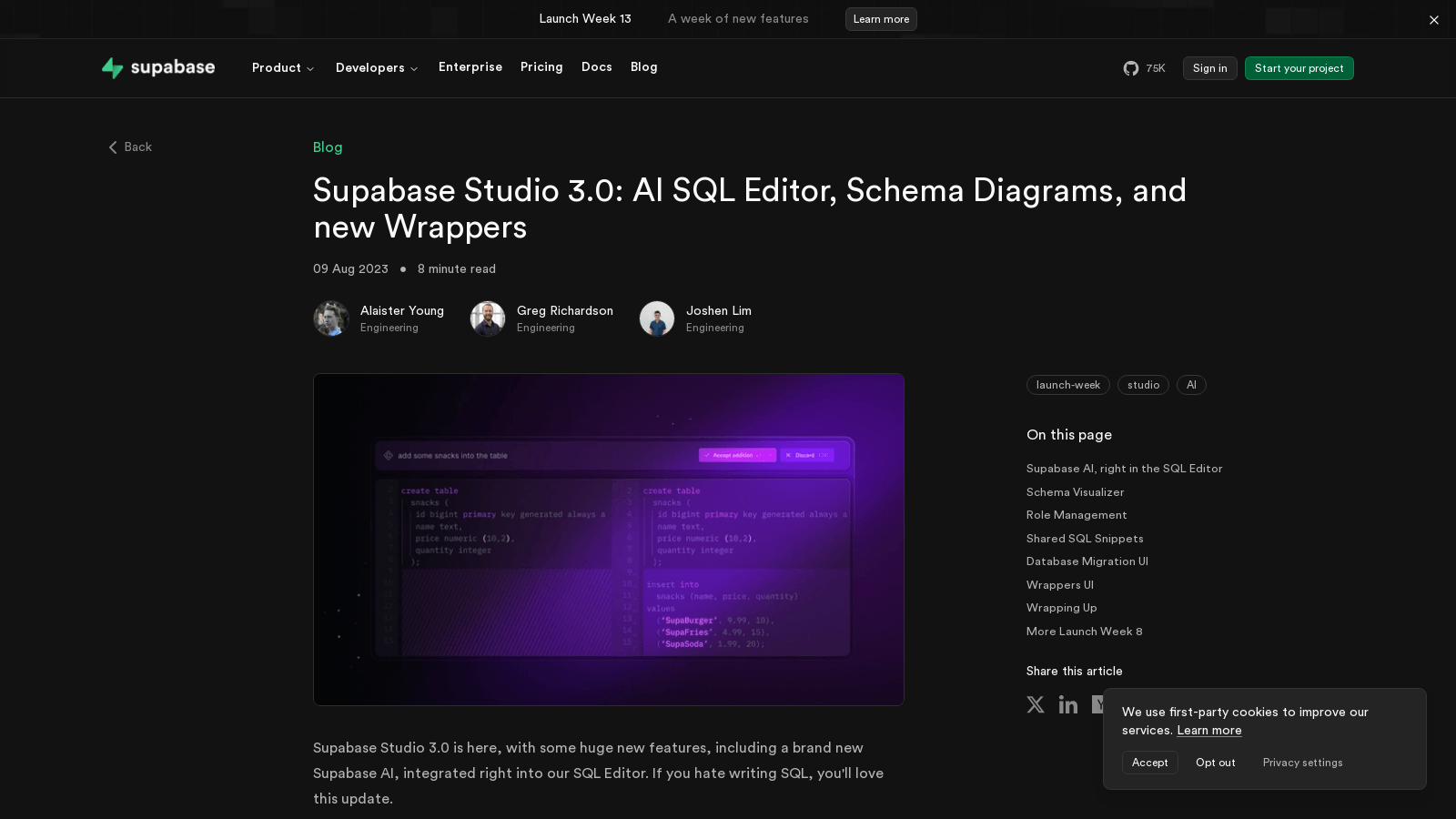1456x819 pixels.
Task: Share the article on X
Action: (x=1036, y=704)
